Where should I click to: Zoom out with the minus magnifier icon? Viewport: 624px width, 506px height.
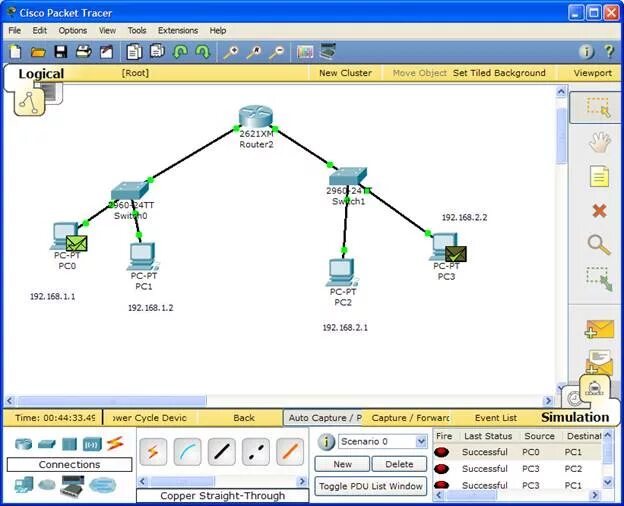coord(277,52)
